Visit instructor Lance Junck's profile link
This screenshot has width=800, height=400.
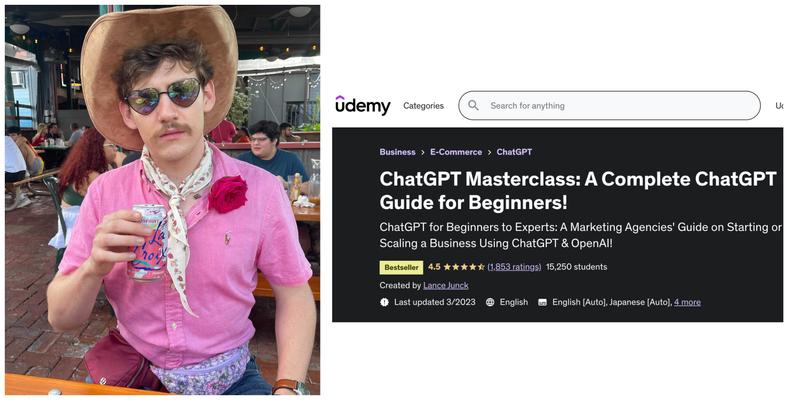[445, 285]
